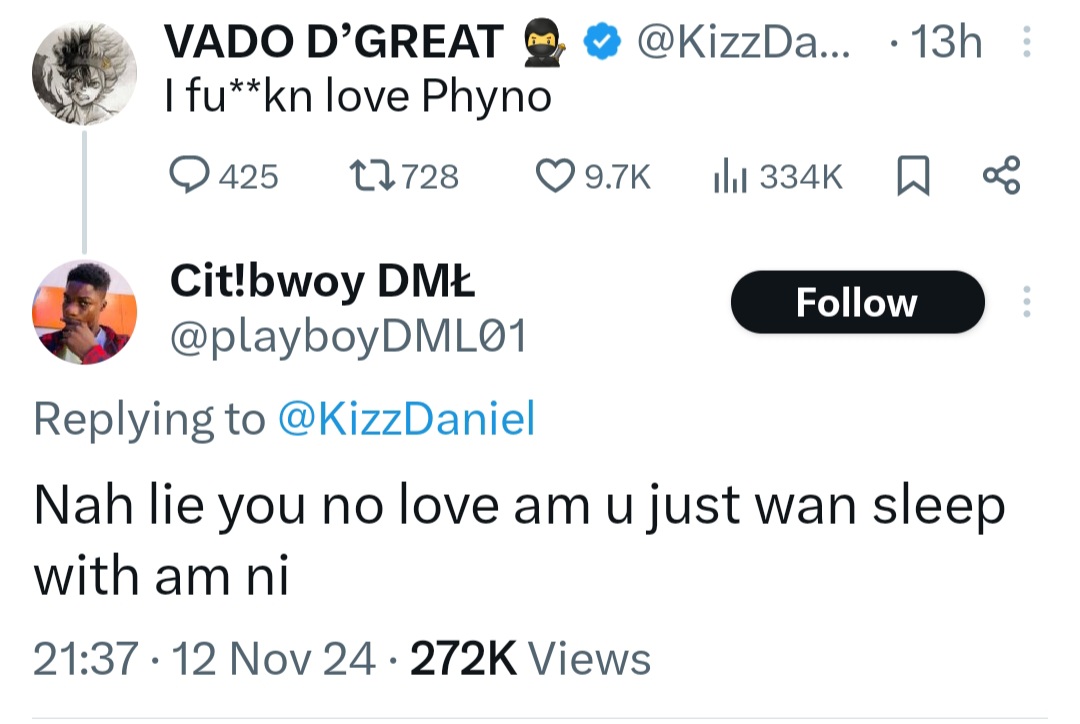Open more options for VADO D'GREAT post

pos(1024,43)
